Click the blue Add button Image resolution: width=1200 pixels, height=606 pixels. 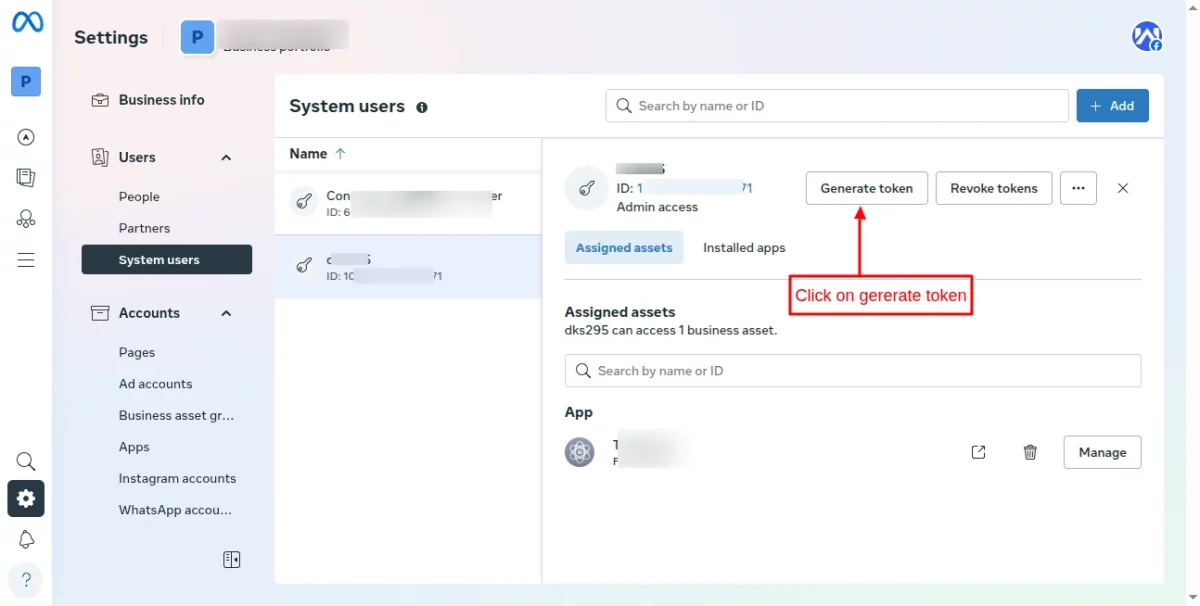tap(1112, 105)
